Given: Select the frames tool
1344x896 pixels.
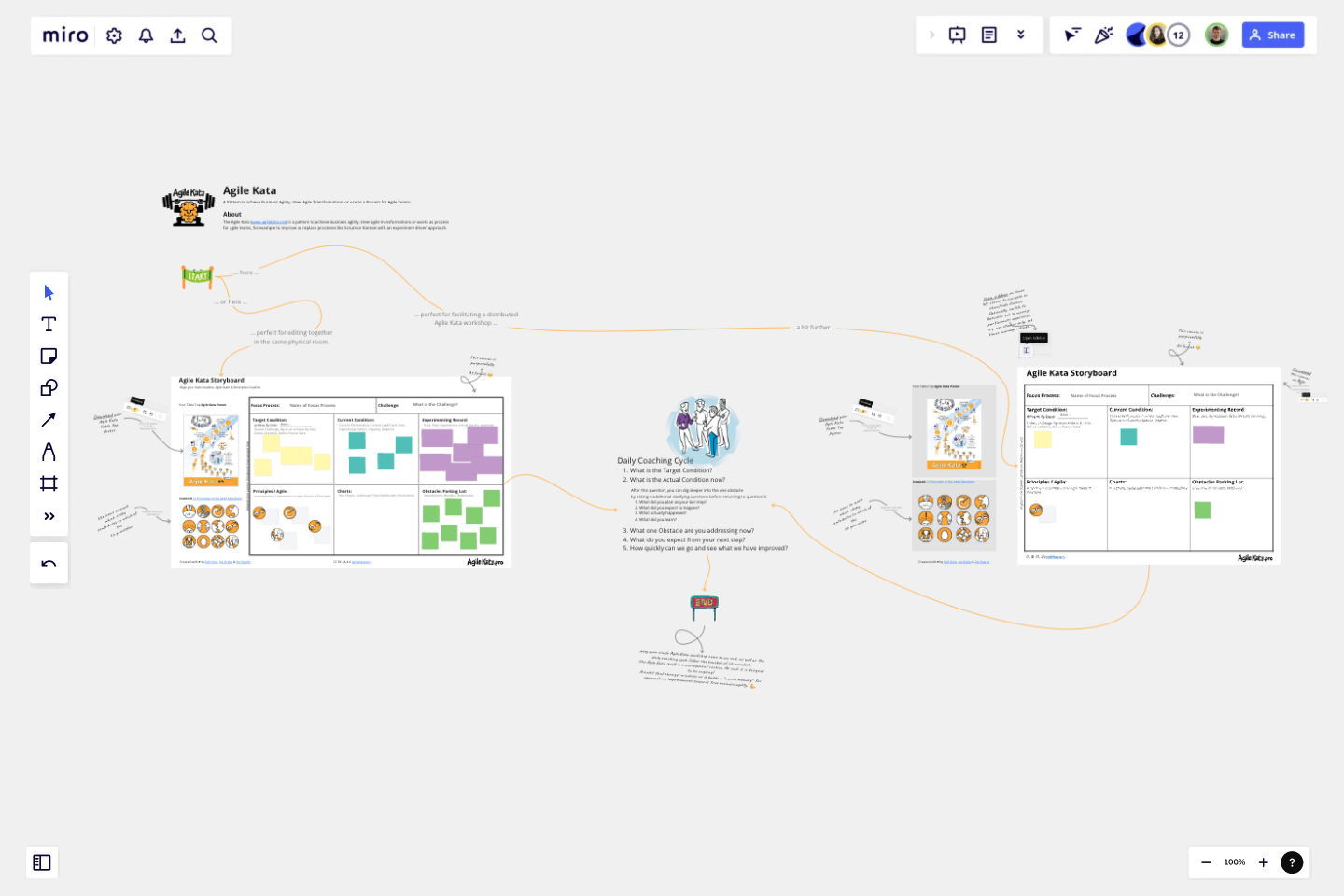Looking at the screenshot, I should 49,483.
